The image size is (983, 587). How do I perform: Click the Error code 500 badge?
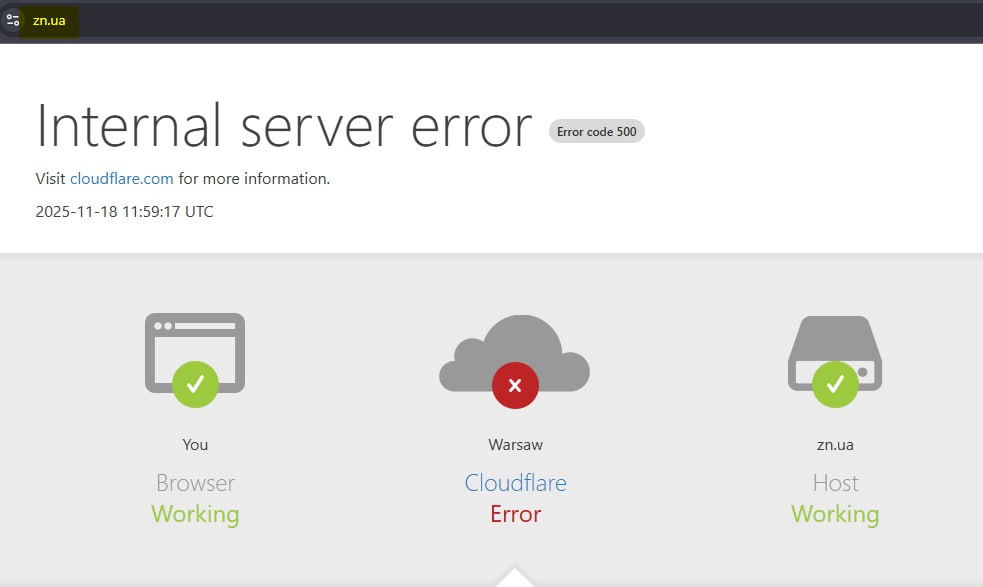pyautogui.click(x=597, y=131)
